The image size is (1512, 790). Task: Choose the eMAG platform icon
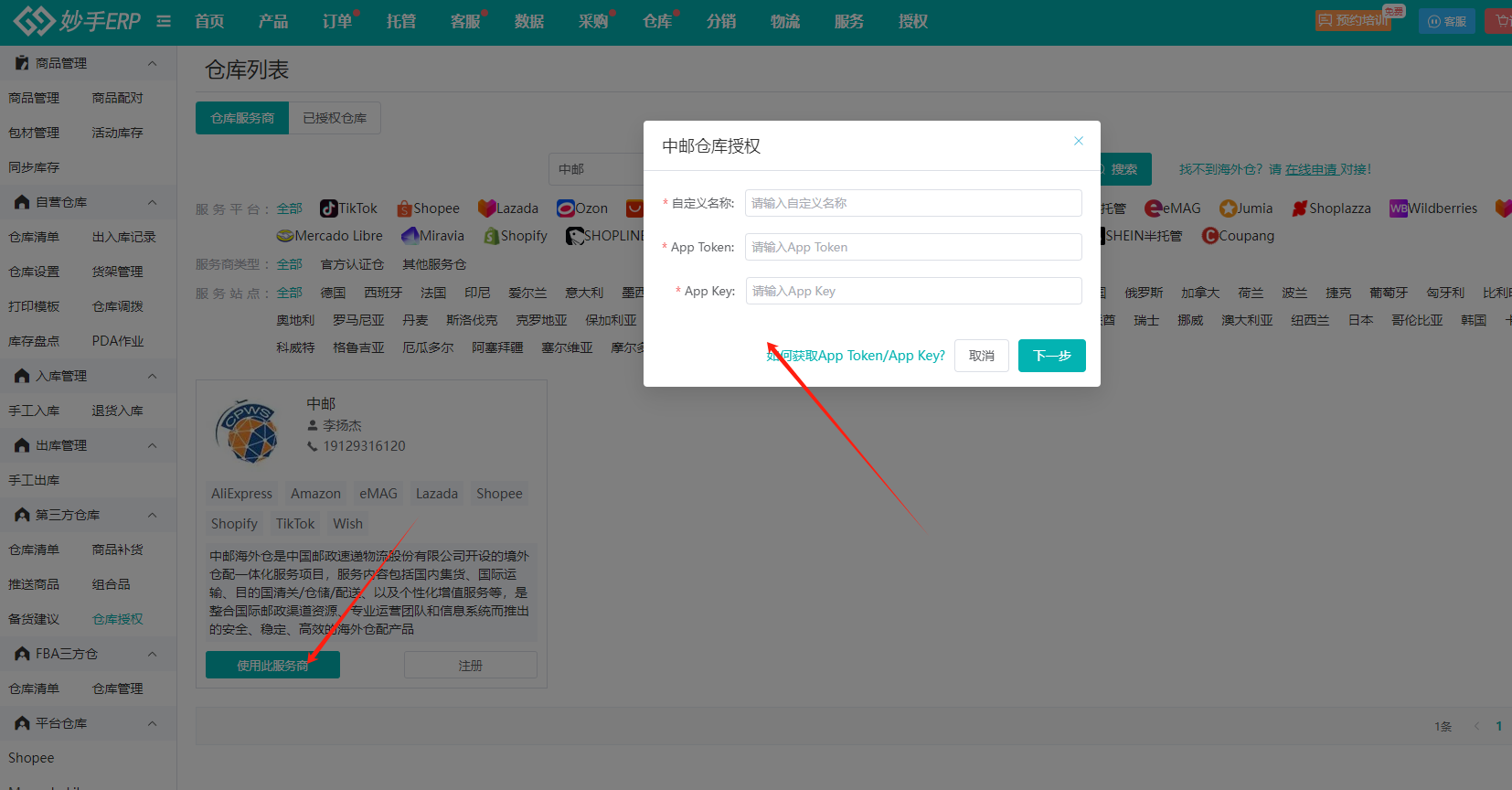1153,208
